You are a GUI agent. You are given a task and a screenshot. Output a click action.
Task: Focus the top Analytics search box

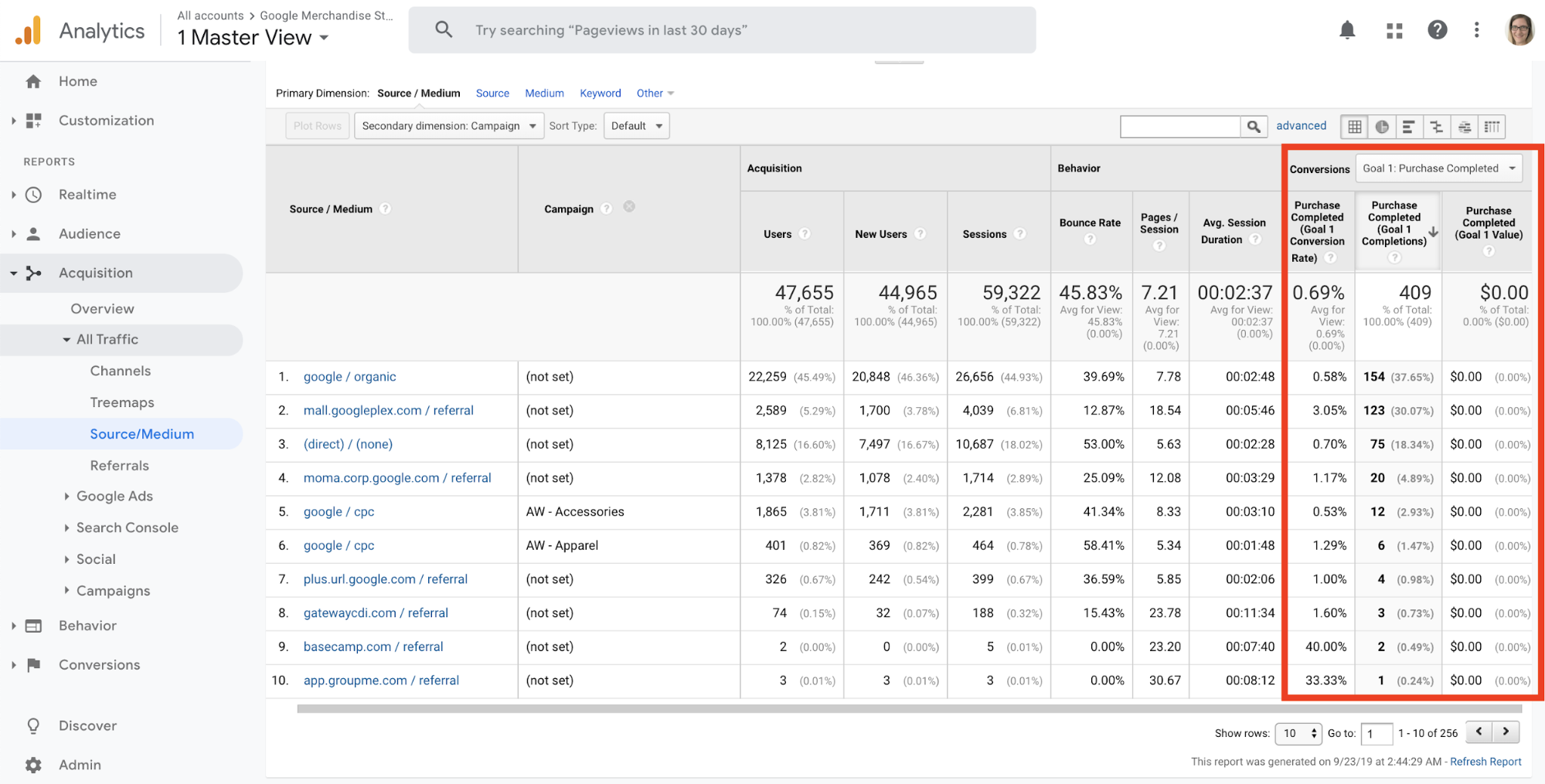coord(722,30)
